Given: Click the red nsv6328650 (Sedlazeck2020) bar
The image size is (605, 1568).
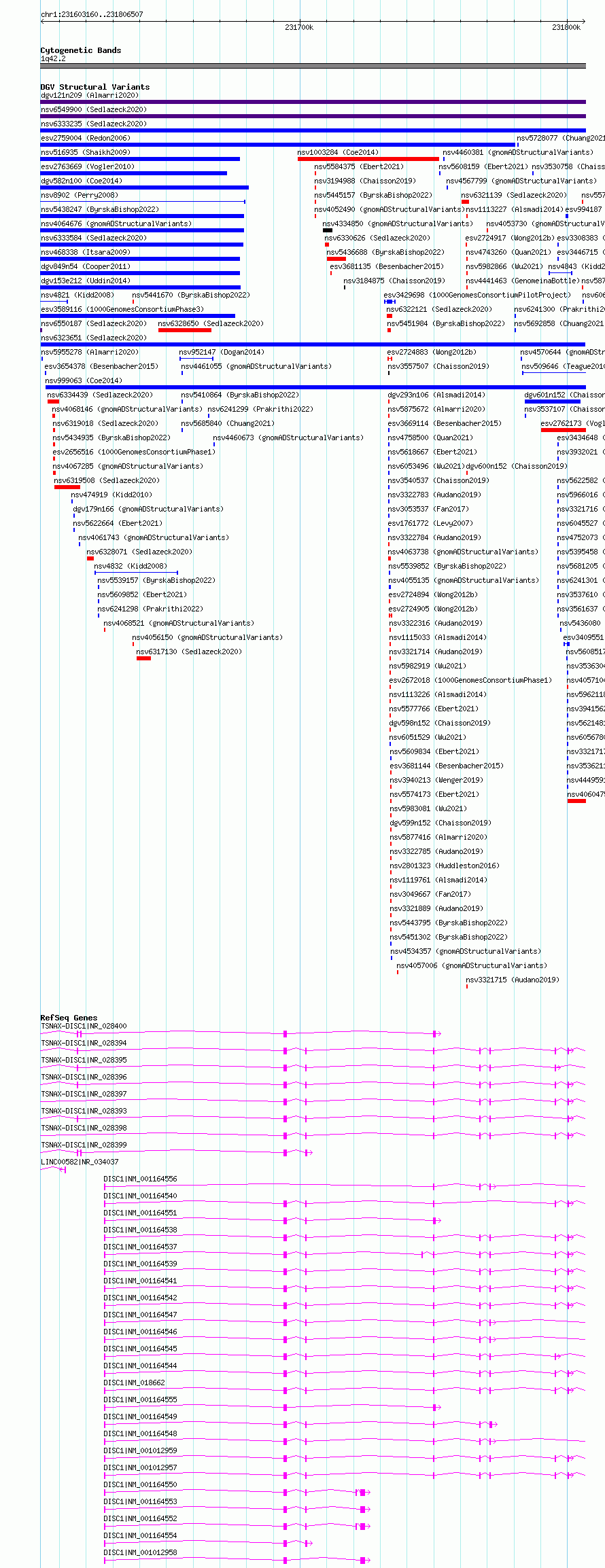Looking at the screenshot, I should click(185, 330).
